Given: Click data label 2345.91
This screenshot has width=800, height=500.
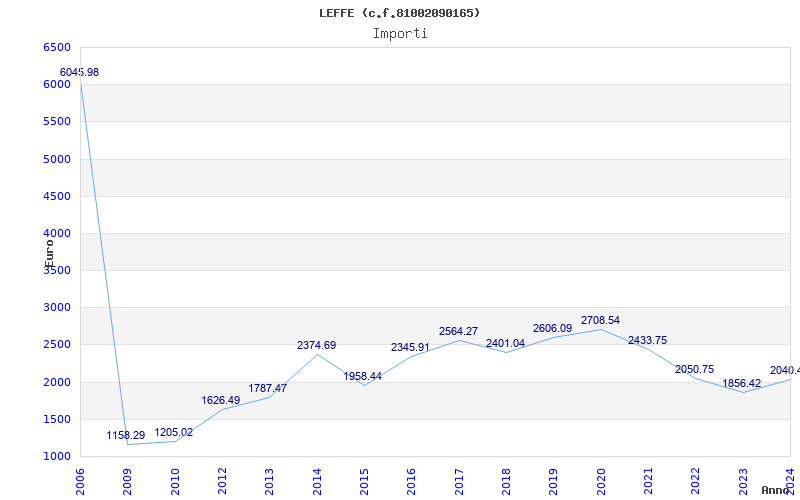Looking at the screenshot, I should tap(410, 347).
